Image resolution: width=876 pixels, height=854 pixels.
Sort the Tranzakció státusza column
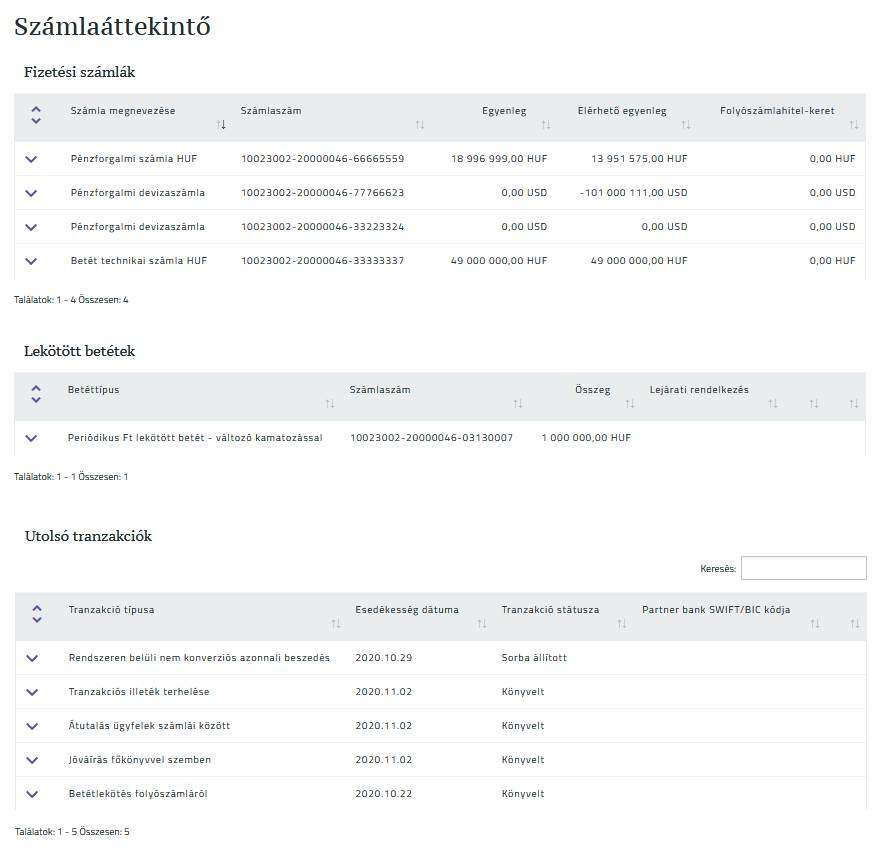623,623
